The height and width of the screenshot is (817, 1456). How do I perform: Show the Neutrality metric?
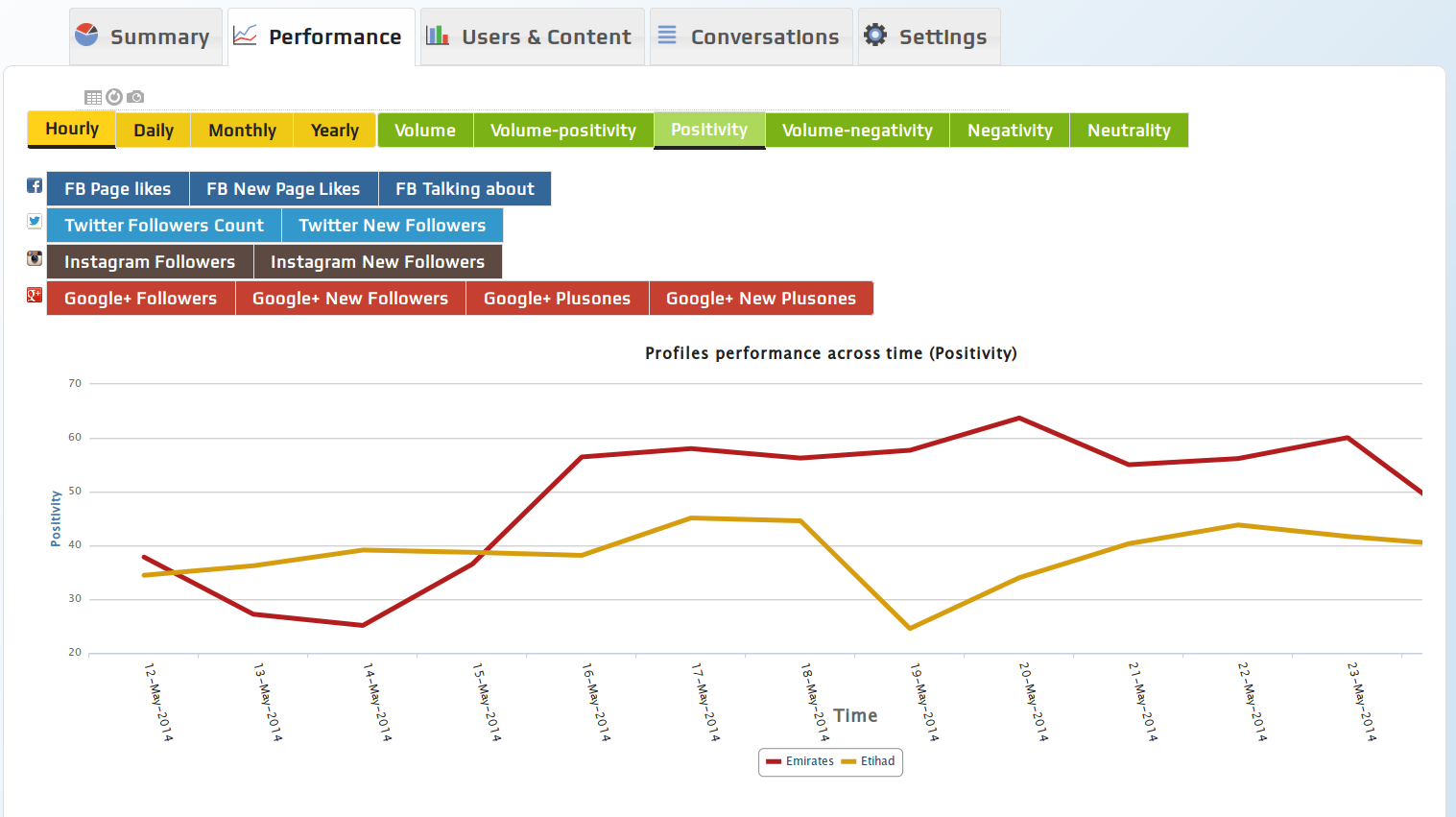1129,131
